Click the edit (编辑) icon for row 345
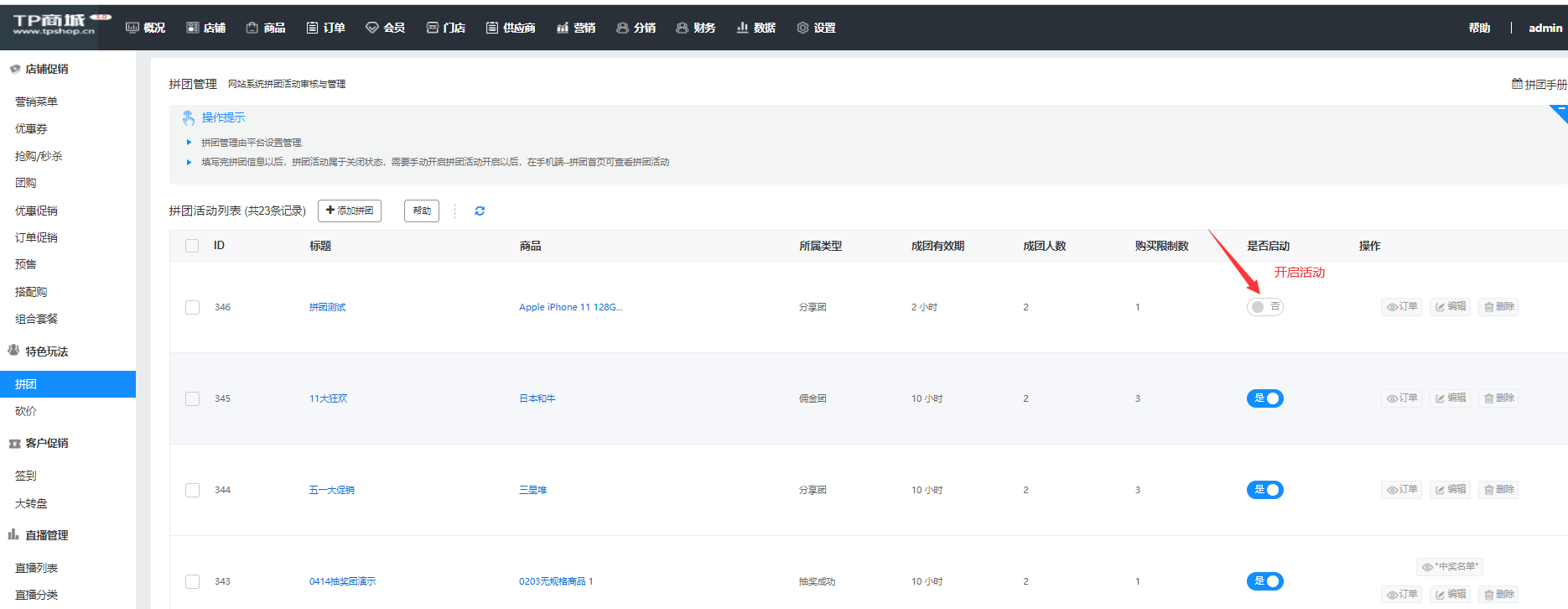Image resolution: width=1568 pixels, height=609 pixels. tap(1450, 398)
